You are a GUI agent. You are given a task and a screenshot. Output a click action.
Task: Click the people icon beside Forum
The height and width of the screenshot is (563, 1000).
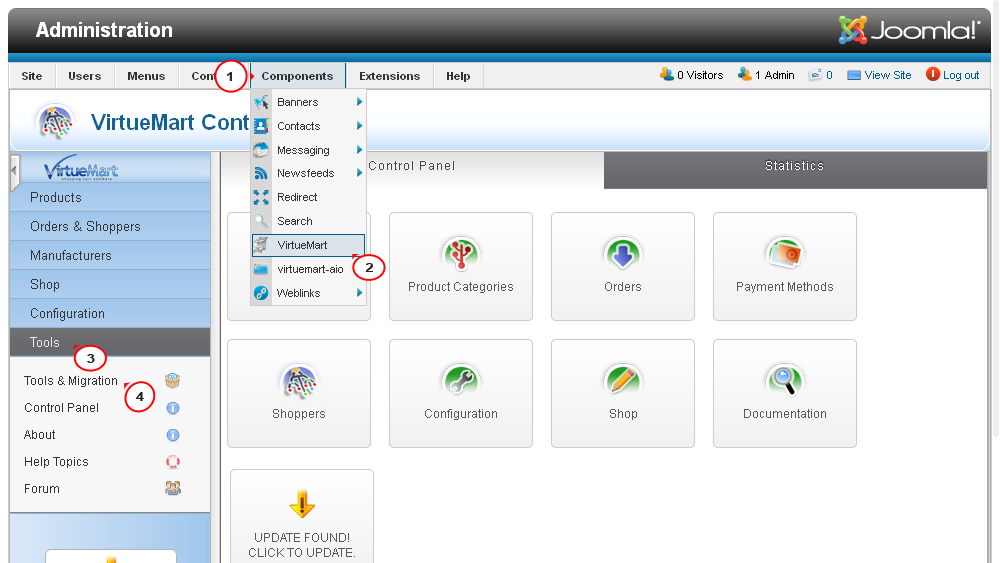click(173, 488)
